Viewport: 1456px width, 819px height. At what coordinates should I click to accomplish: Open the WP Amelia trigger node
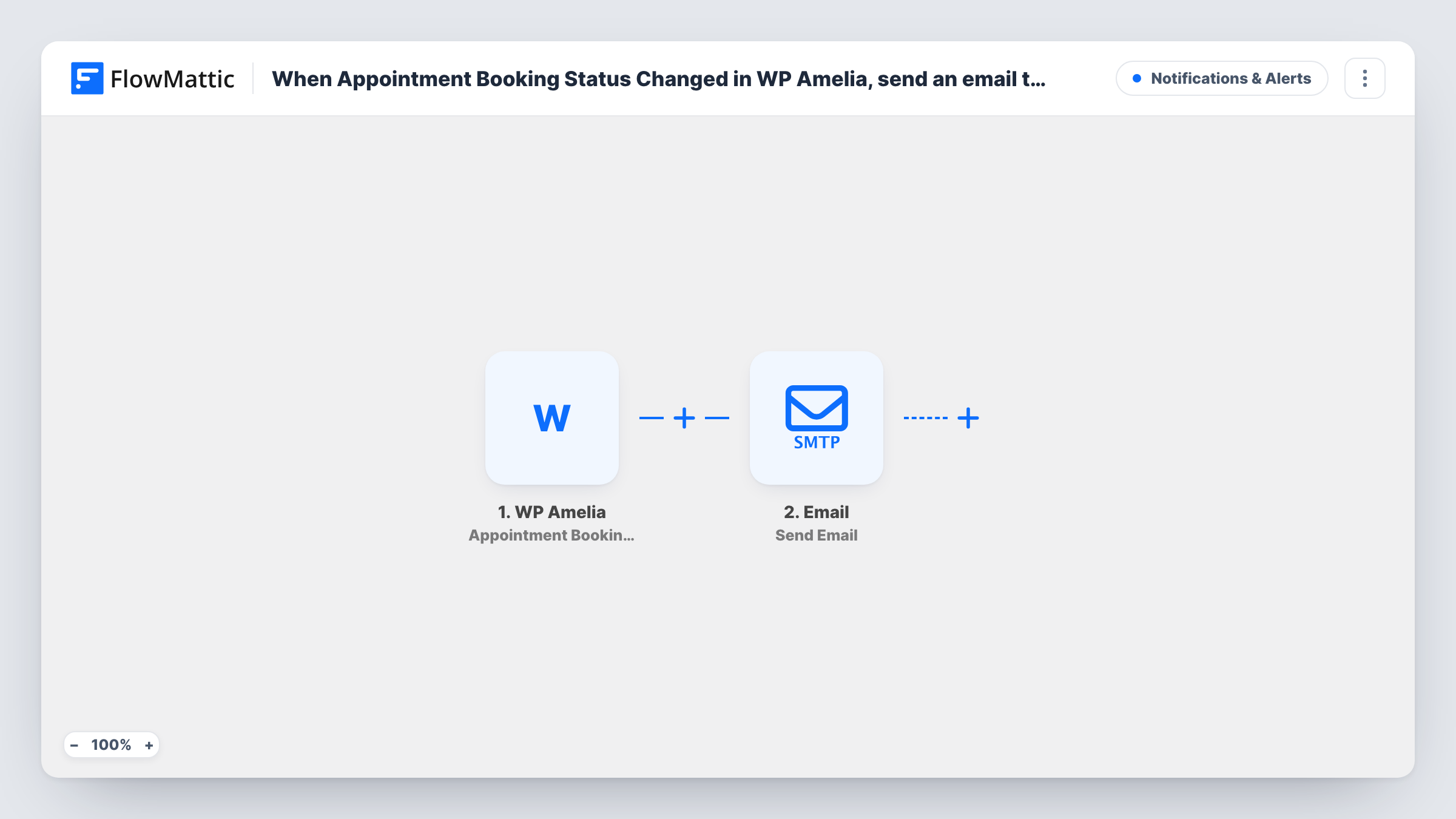pyautogui.click(x=552, y=418)
